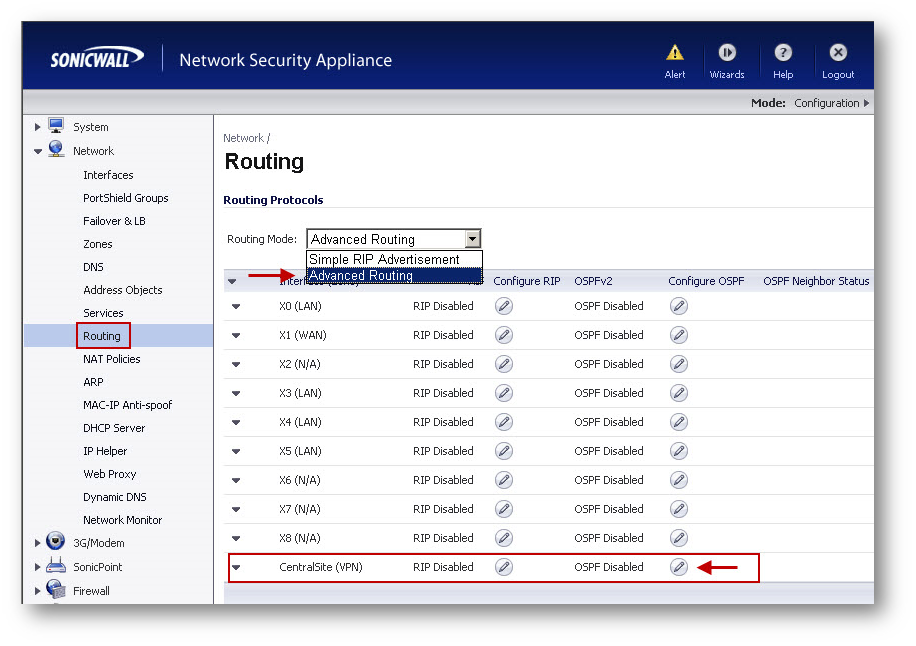Click the Network breadcrumb link
Screen dimensions: 916x646
point(243,138)
